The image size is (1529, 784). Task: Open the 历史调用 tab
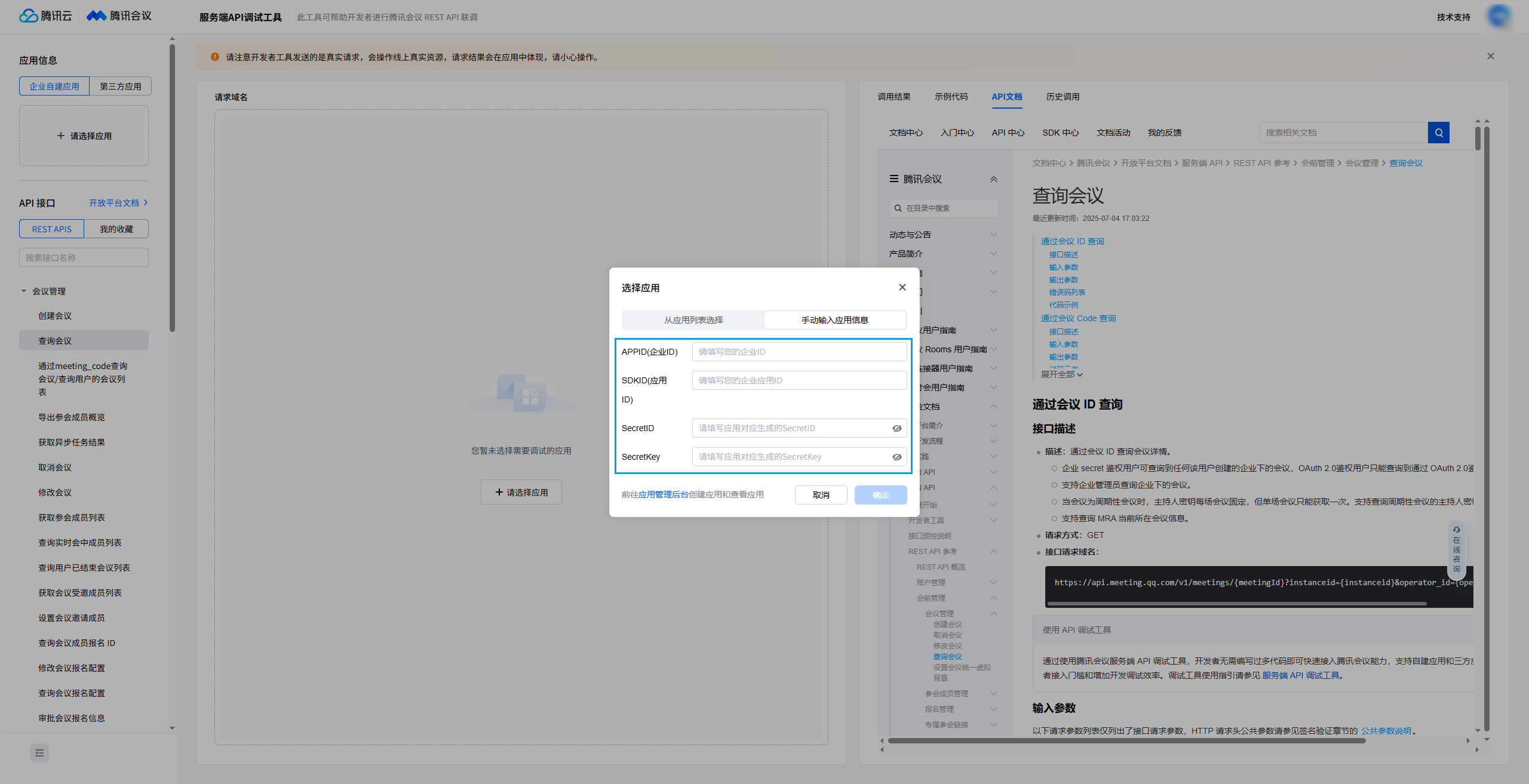1063,97
